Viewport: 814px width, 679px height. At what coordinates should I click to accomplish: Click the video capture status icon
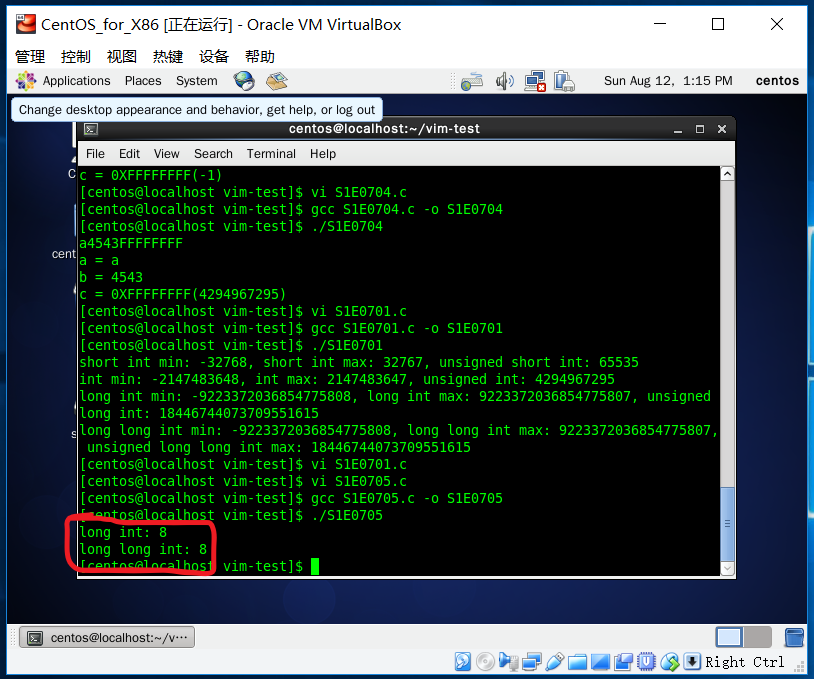tap(623, 662)
